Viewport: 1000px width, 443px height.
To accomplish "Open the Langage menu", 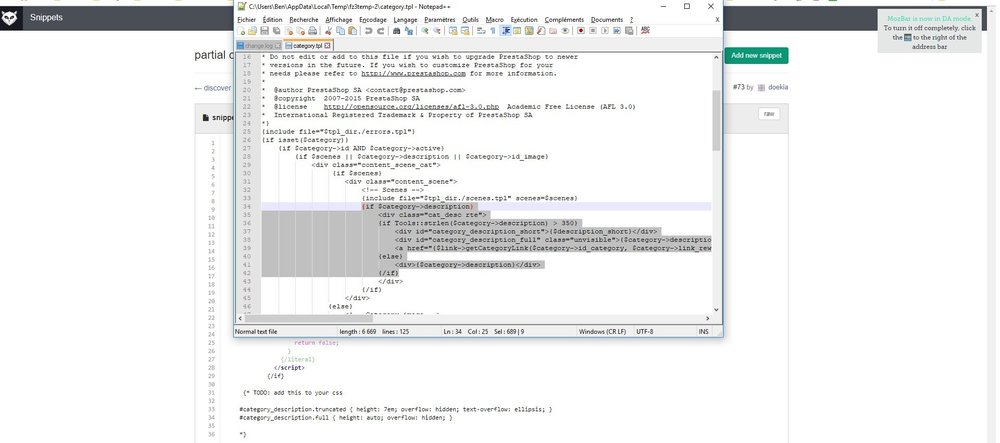I will coord(405,19).
